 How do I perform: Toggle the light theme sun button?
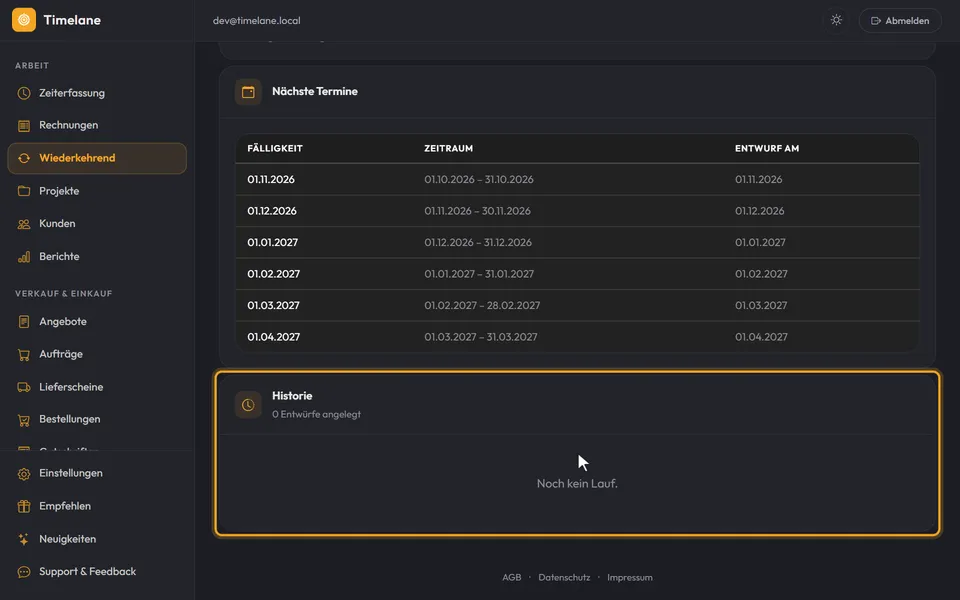pos(836,20)
